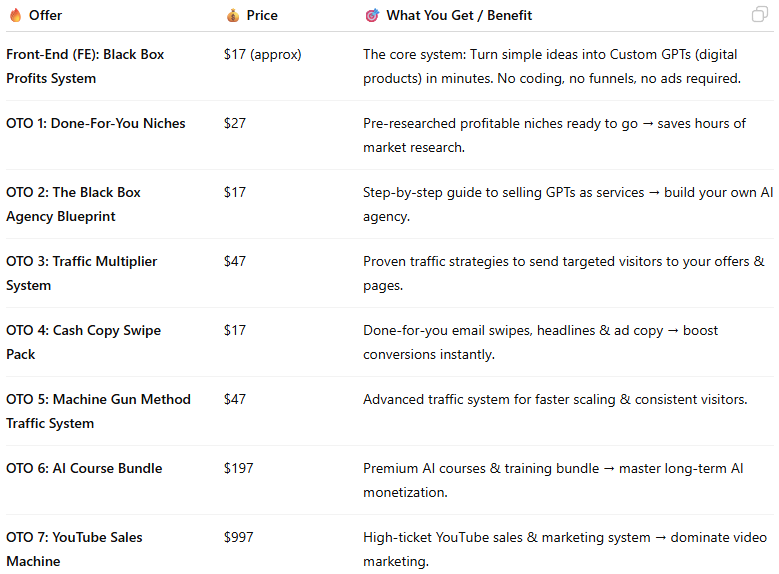The height and width of the screenshot is (574, 779).
Task: Select the Offer column header text
Action: tap(45, 15)
